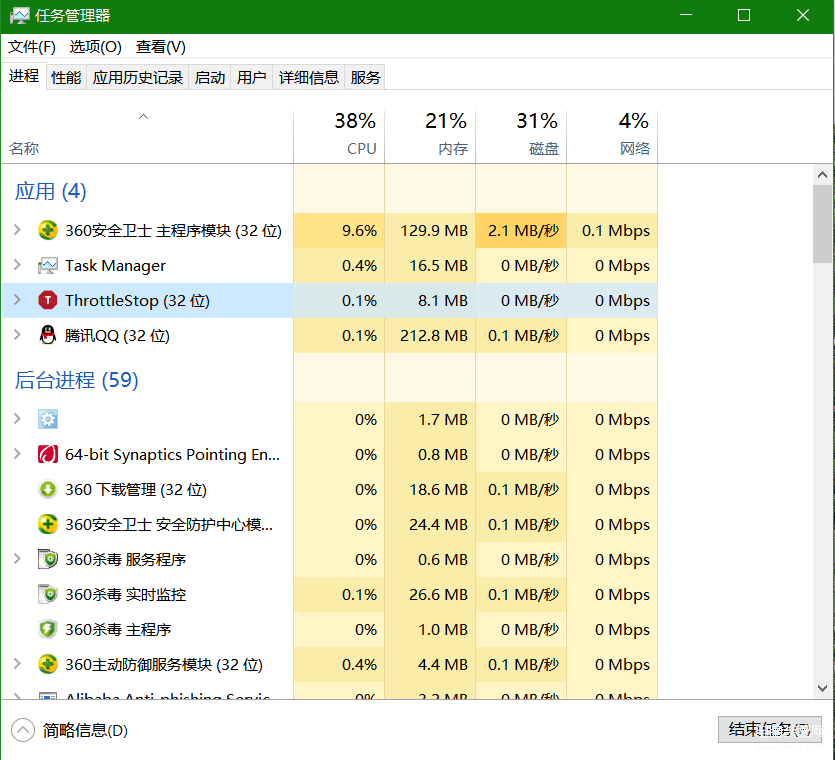Click the 360杀毒 实时监控 icon
835x760 pixels.
click(x=48, y=594)
